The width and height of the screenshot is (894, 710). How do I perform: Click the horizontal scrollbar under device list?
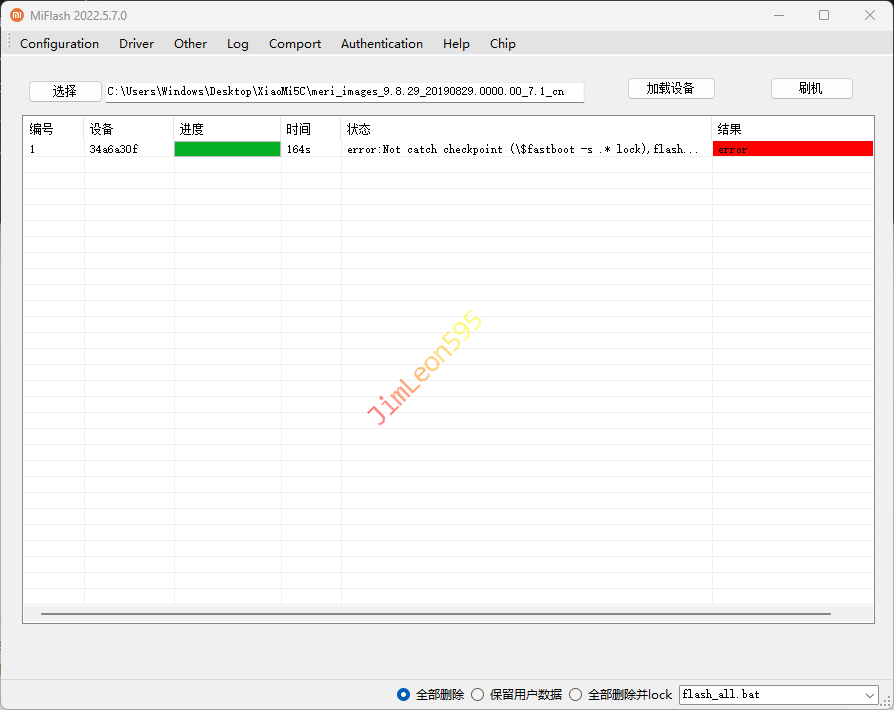pyautogui.click(x=436, y=613)
